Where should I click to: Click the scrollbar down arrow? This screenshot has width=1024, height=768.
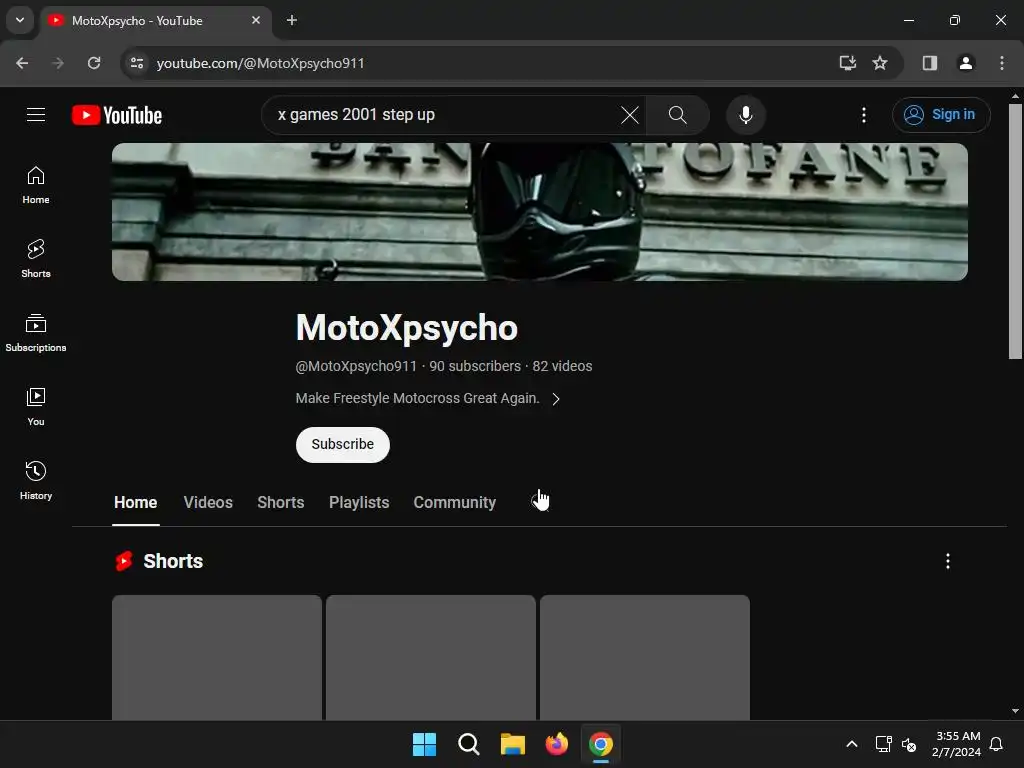(x=1014, y=711)
